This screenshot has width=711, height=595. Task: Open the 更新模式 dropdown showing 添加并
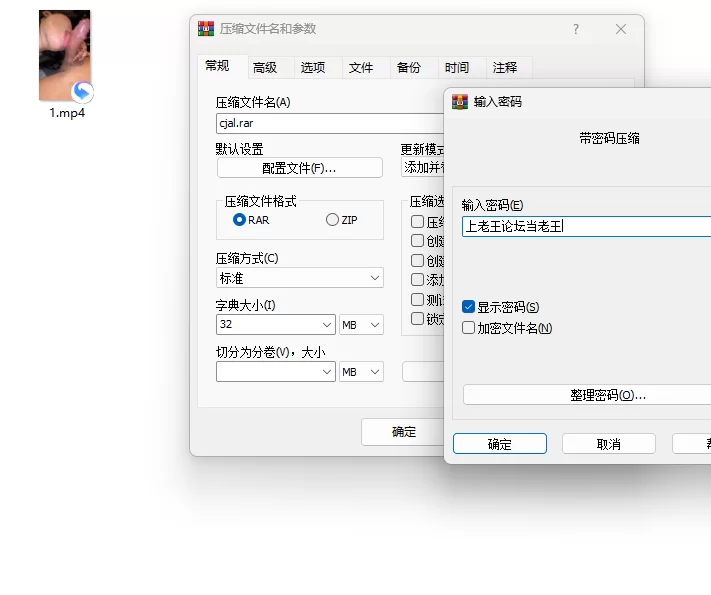pos(423,167)
